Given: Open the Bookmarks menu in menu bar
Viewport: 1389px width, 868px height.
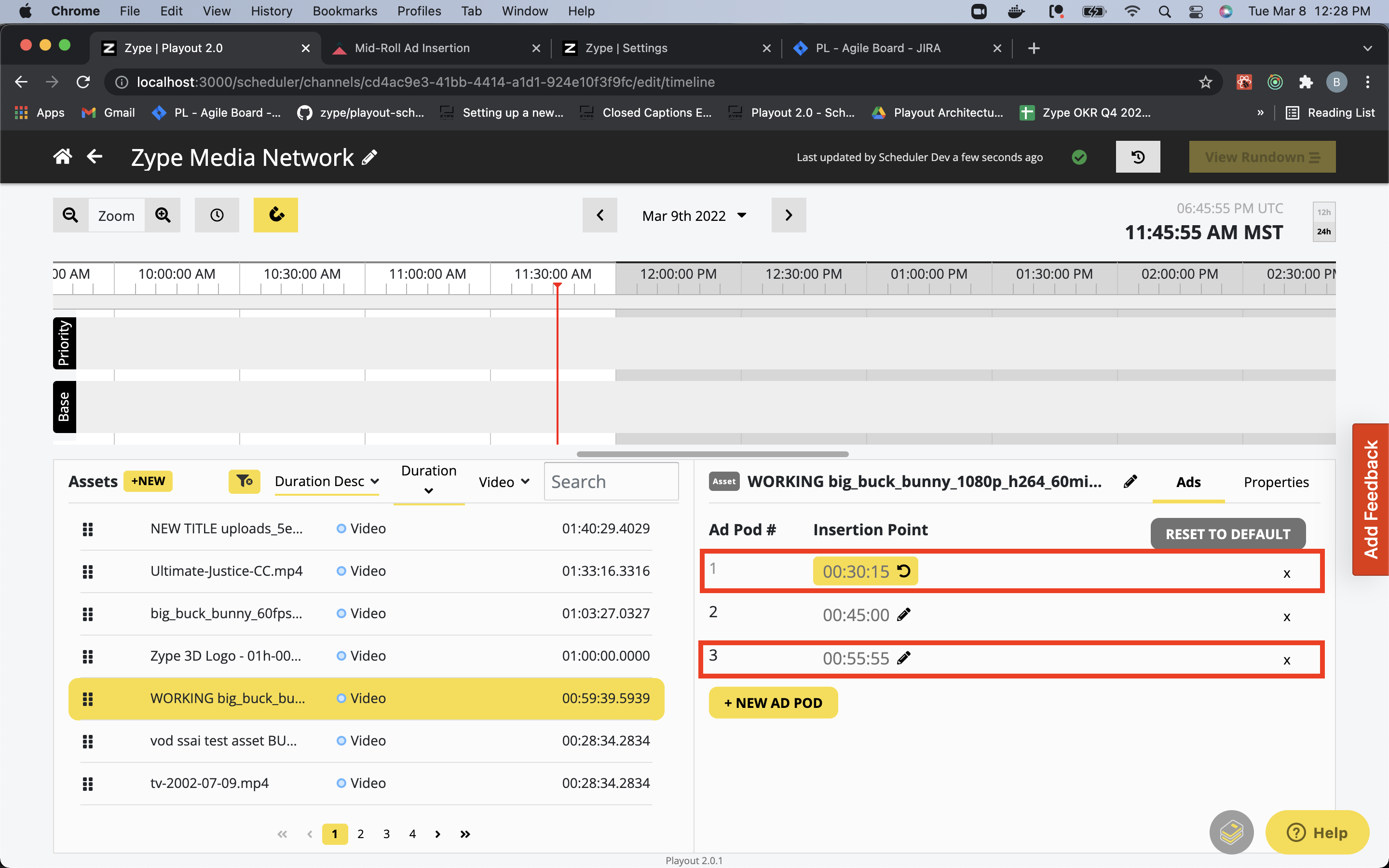Looking at the screenshot, I should pos(345,11).
